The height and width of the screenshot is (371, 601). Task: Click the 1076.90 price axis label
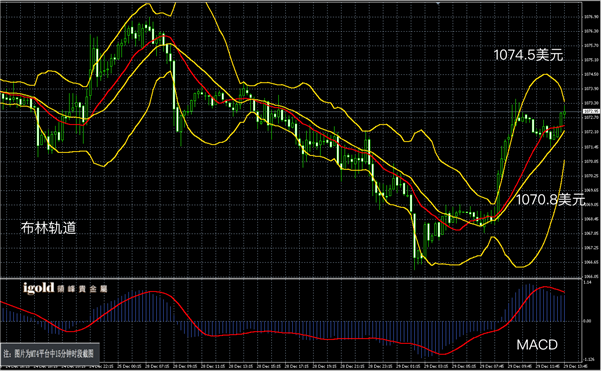[x=591, y=17]
